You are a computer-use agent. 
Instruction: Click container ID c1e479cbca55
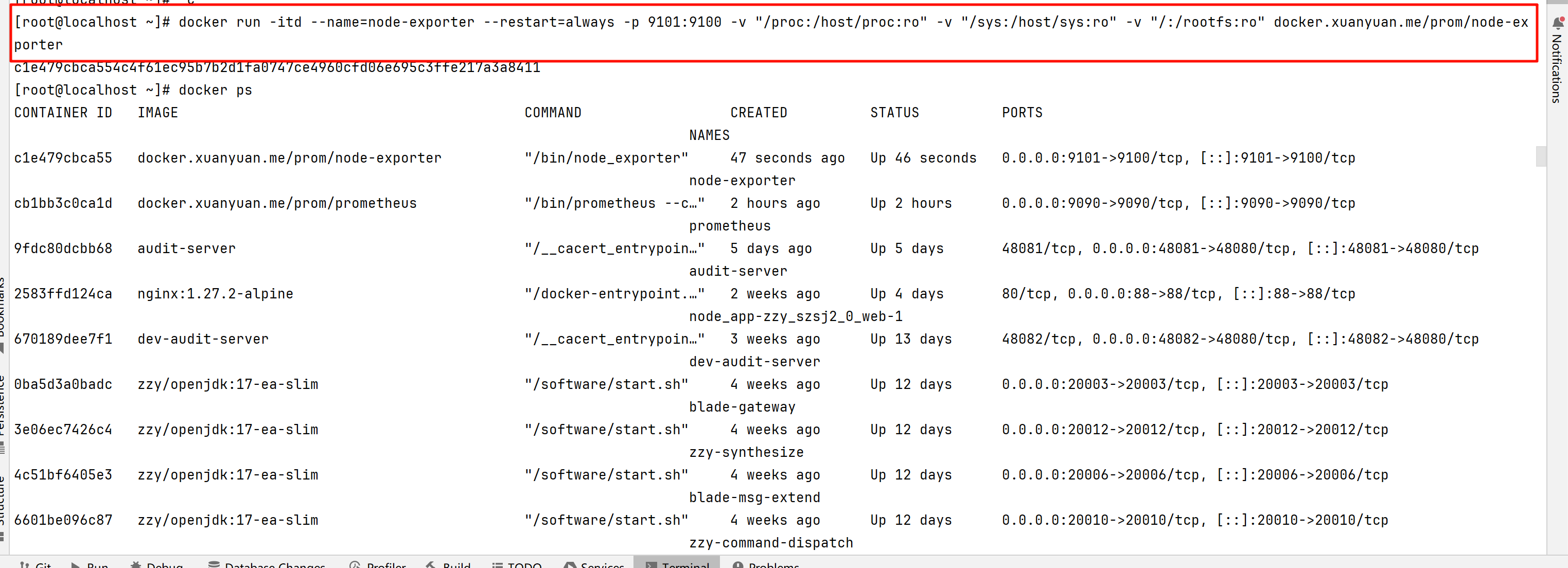pos(63,158)
